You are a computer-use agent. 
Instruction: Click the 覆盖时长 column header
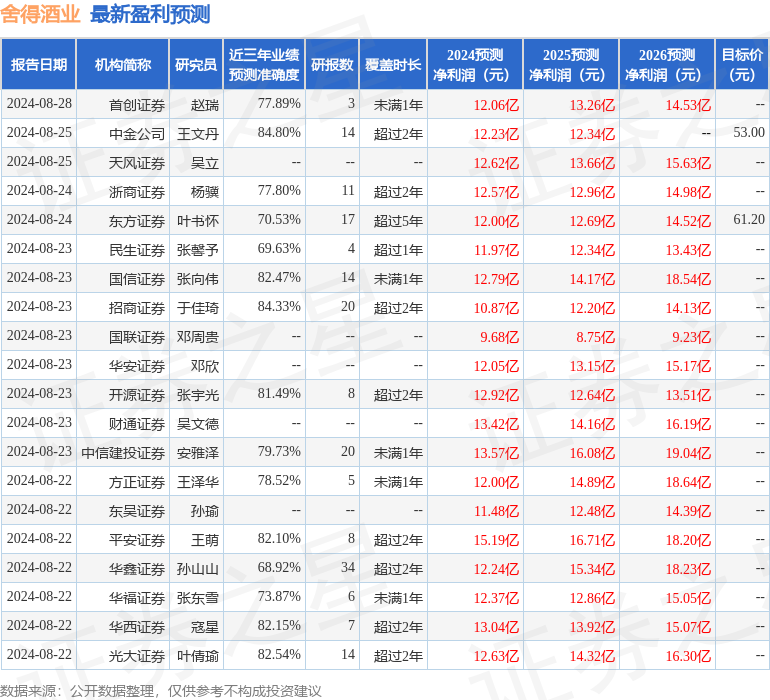tap(393, 65)
